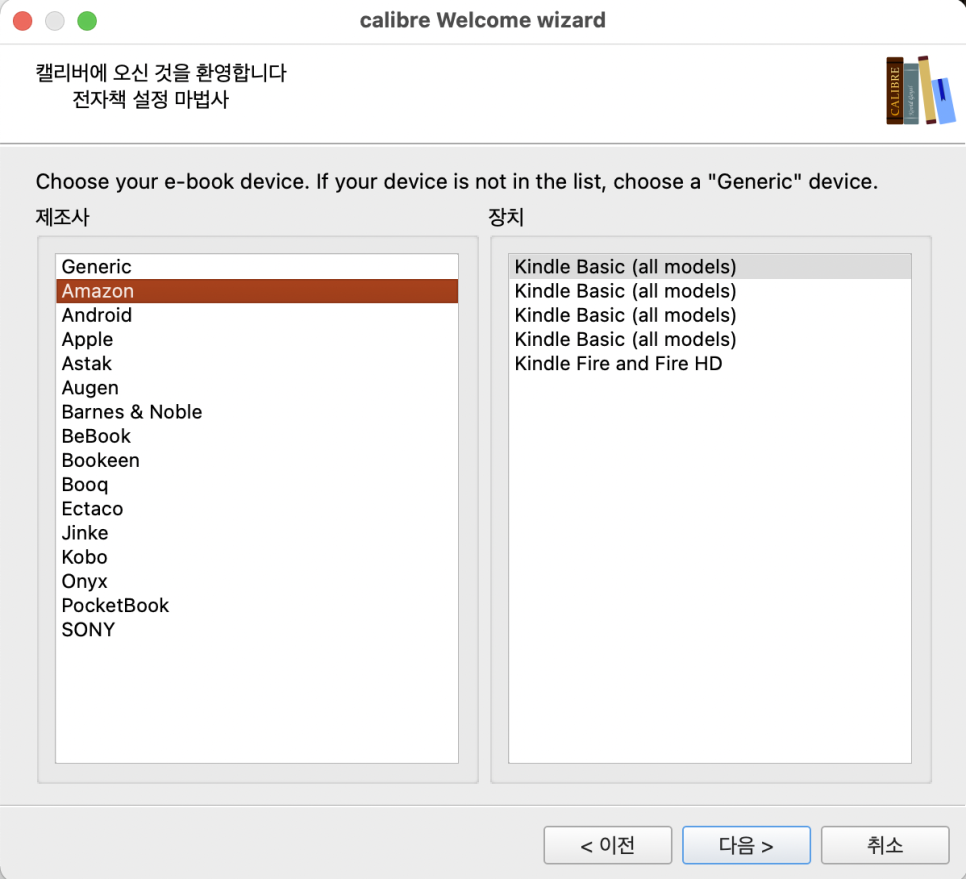Select Barnes & Noble manufacturer

tap(257, 411)
